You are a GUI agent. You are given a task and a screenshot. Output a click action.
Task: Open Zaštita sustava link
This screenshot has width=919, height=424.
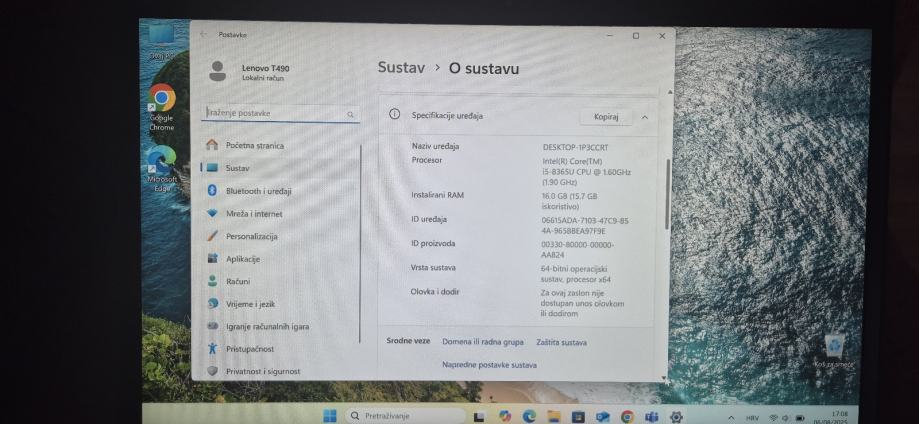(x=561, y=342)
